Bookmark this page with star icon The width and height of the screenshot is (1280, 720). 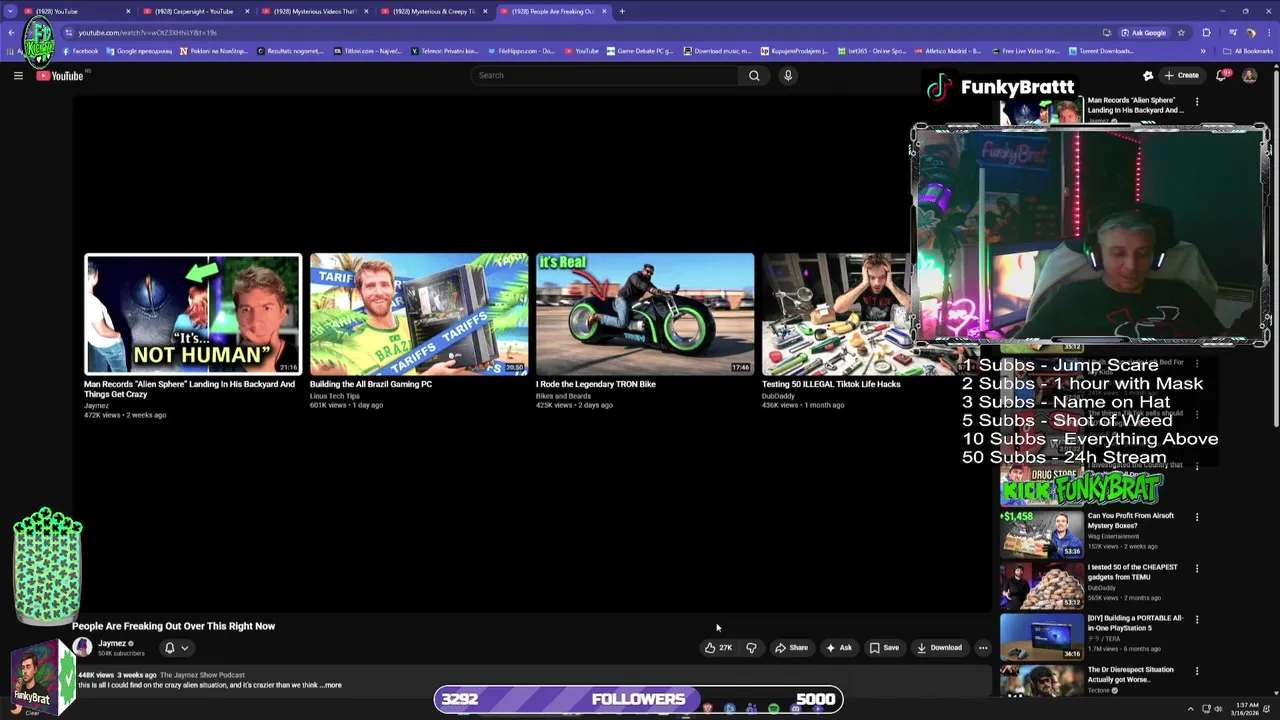tap(1181, 32)
